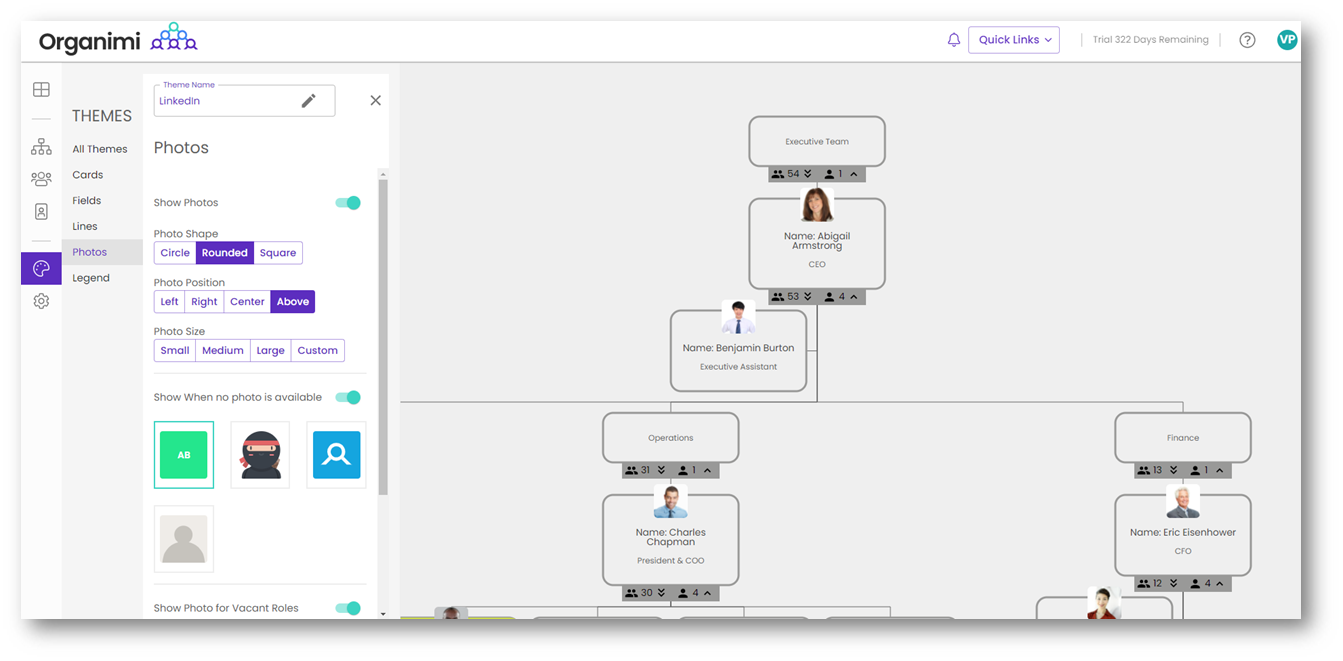Collapse the Executive Team node chevron
The height and width of the screenshot is (661, 1343).
tap(851, 174)
